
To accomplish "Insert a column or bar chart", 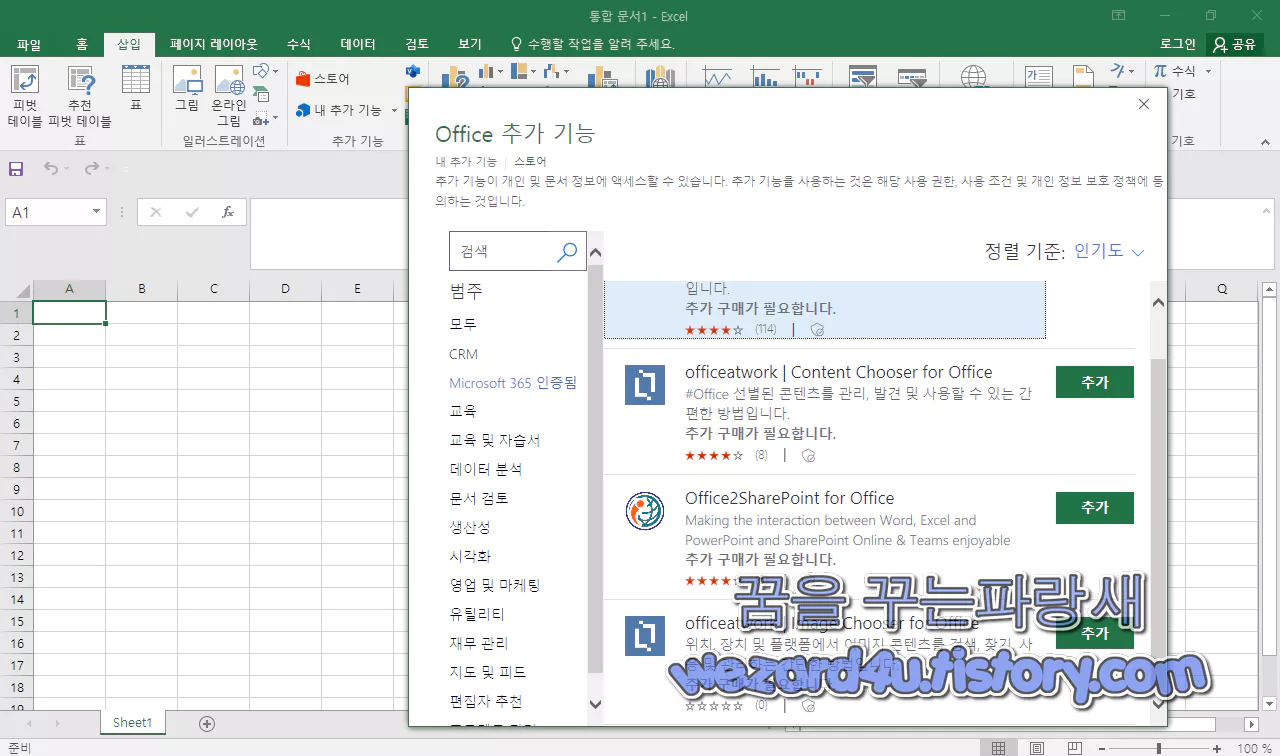I will coord(491,71).
